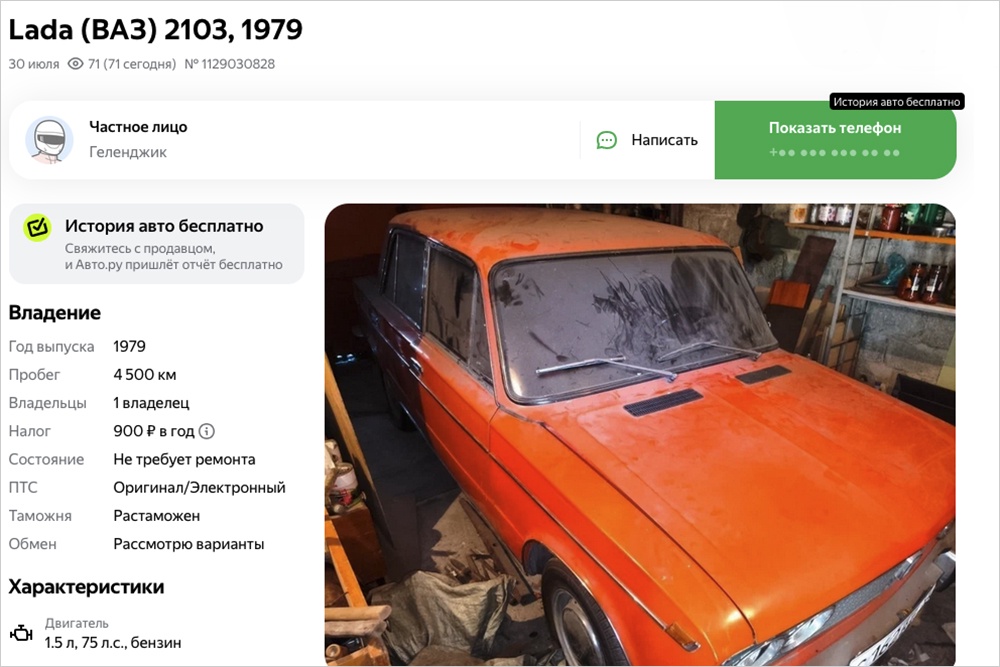Click the Рассмотрю варианты exchange value
The width and height of the screenshot is (1000, 667).
(189, 545)
